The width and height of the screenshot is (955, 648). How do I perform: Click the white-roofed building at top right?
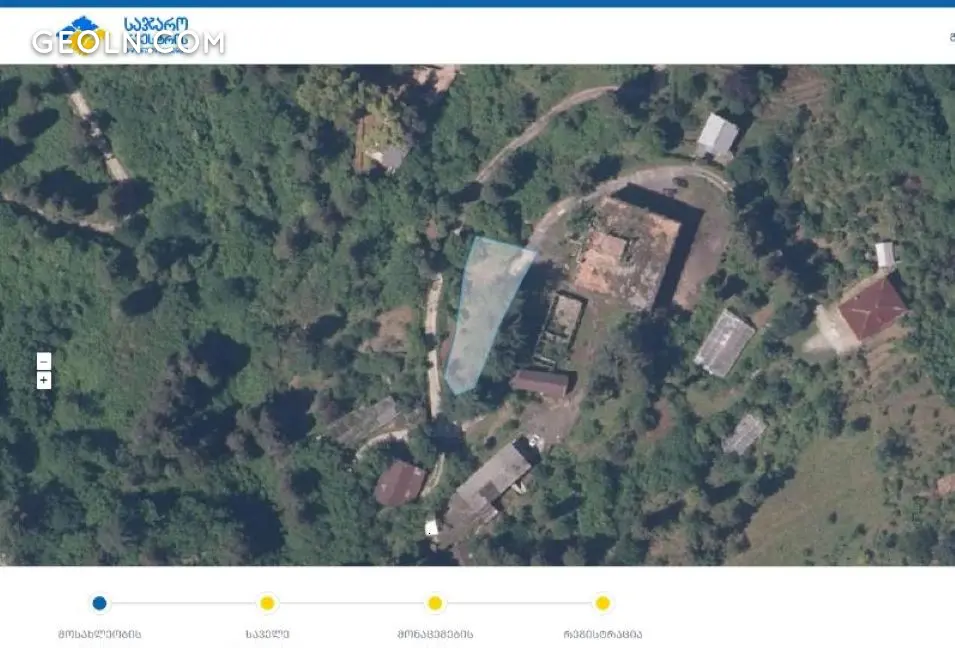click(x=716, y=135)
